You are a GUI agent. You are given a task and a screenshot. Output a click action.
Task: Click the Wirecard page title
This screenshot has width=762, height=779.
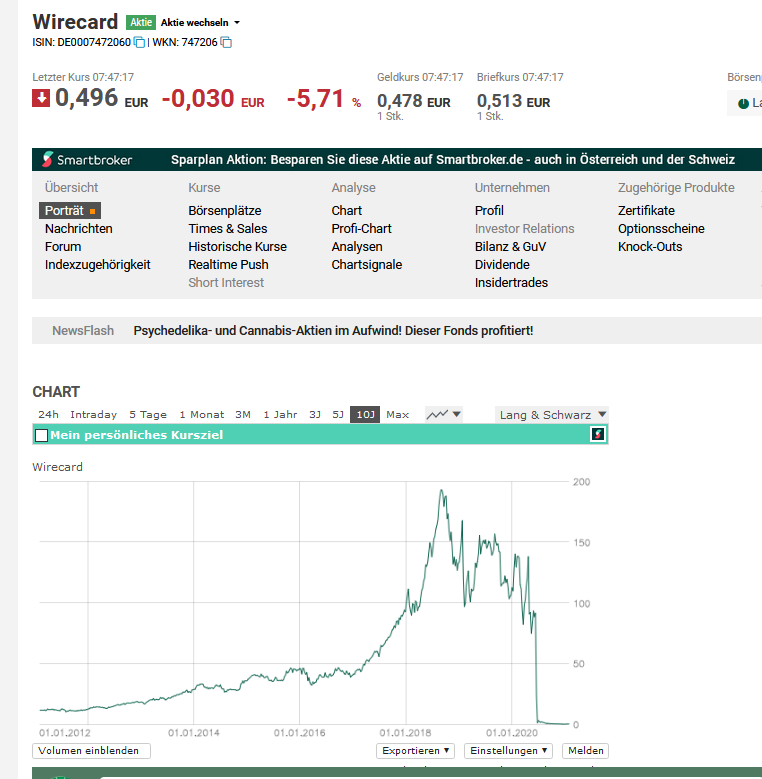point(75,22)
